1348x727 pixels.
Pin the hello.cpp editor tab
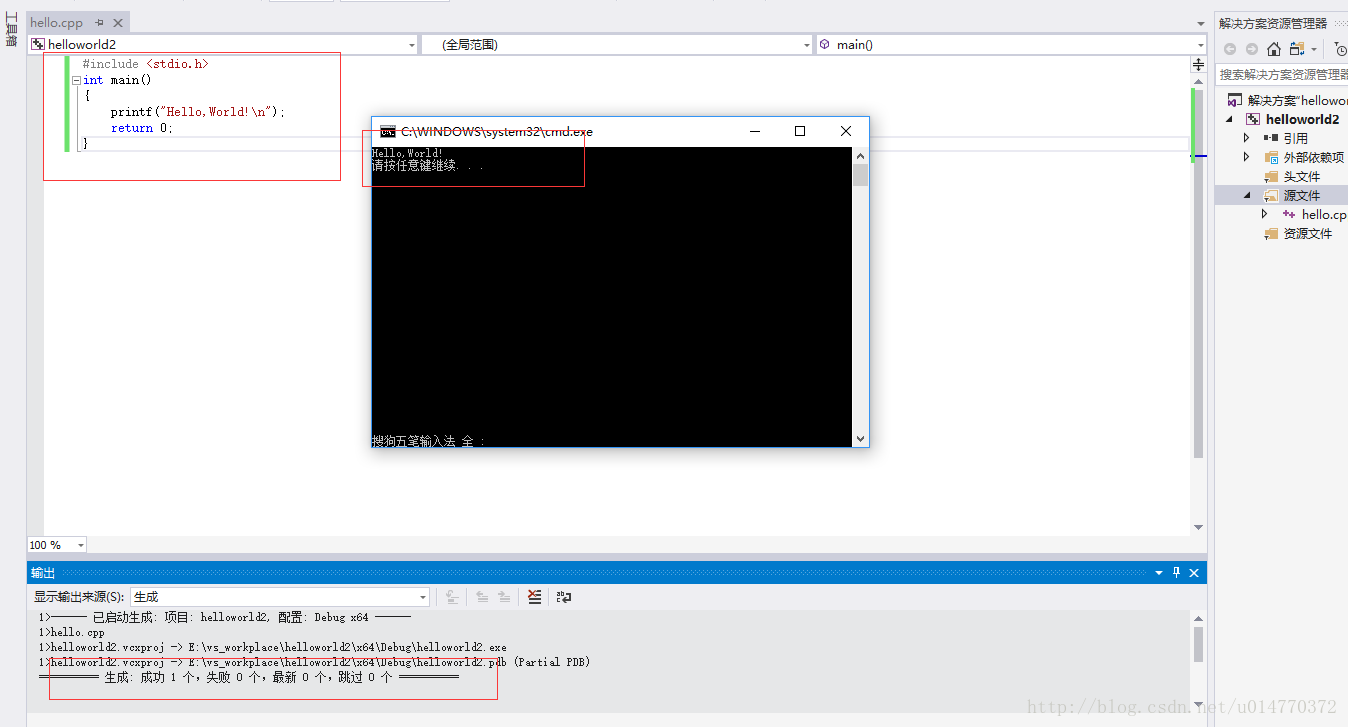tap(100, 23)
